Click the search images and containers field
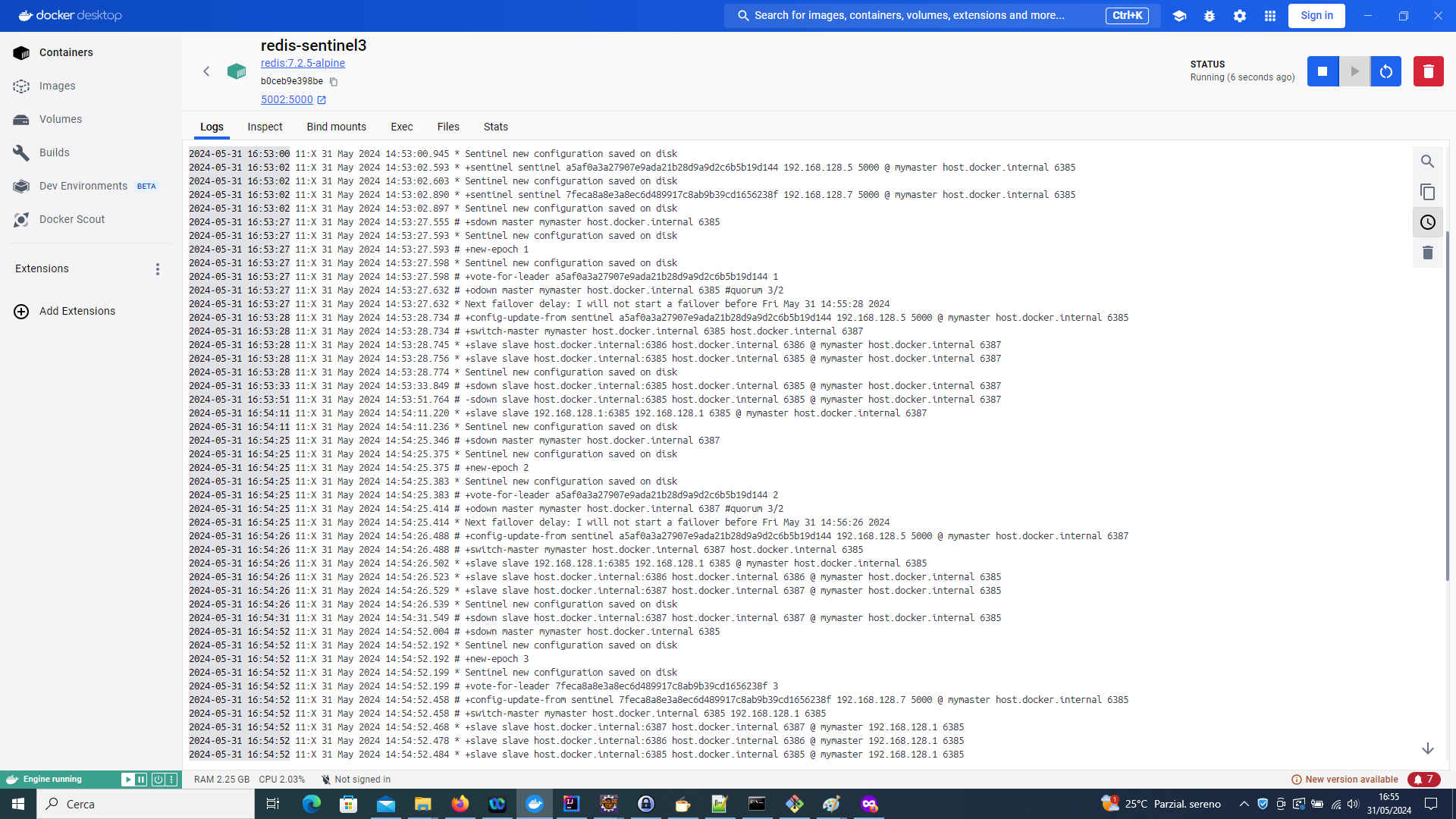The height and width of the screenshot is (819, 1456). coord(910,15)
